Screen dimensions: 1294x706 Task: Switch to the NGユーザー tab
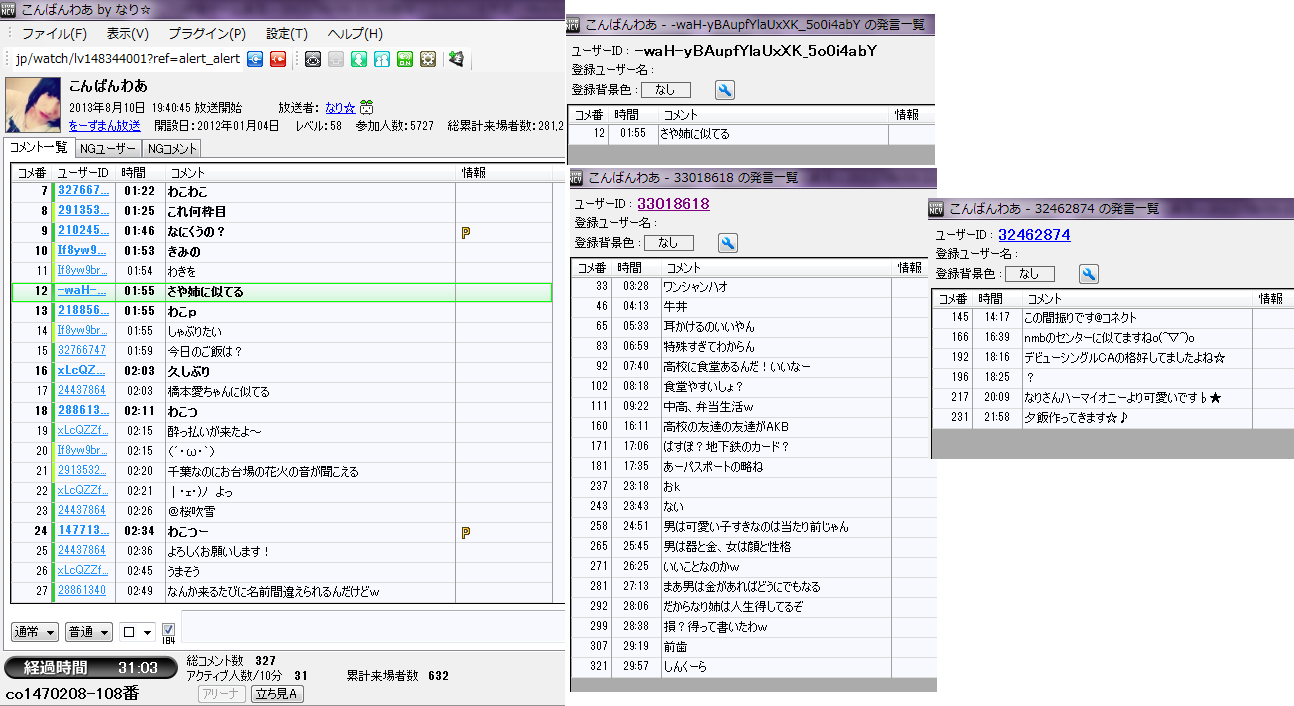[108, 148]
